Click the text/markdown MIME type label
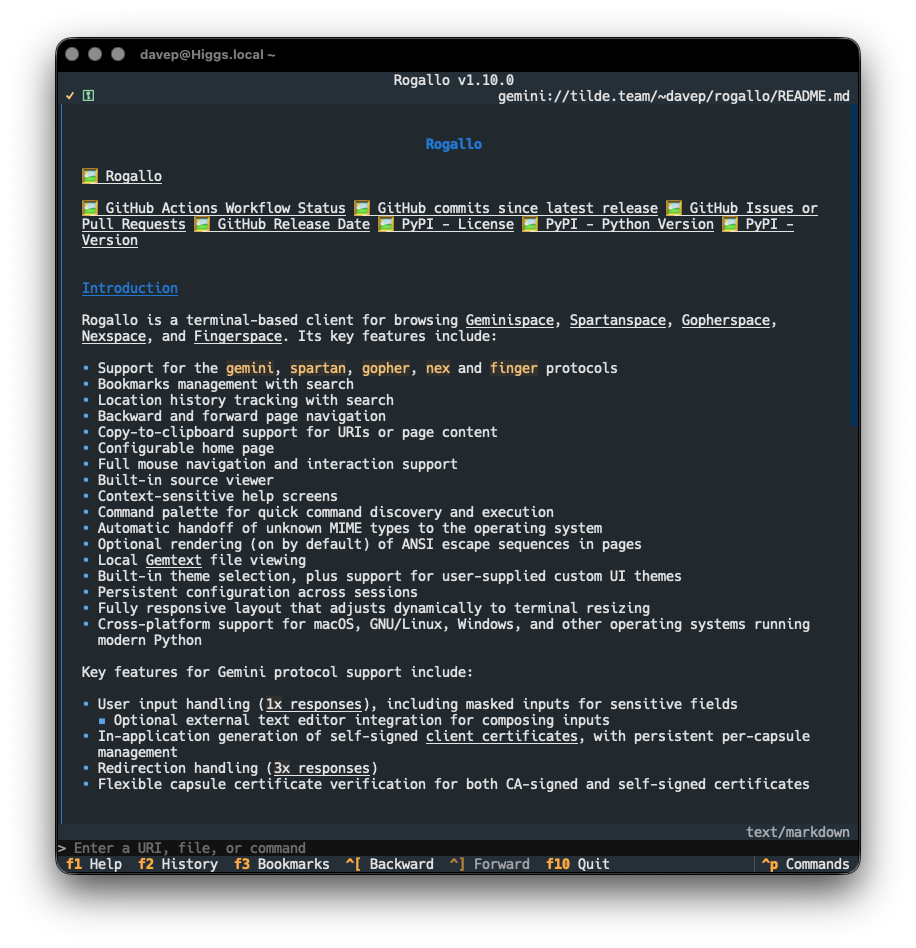The image size is (916, 948). click(797, 832)
